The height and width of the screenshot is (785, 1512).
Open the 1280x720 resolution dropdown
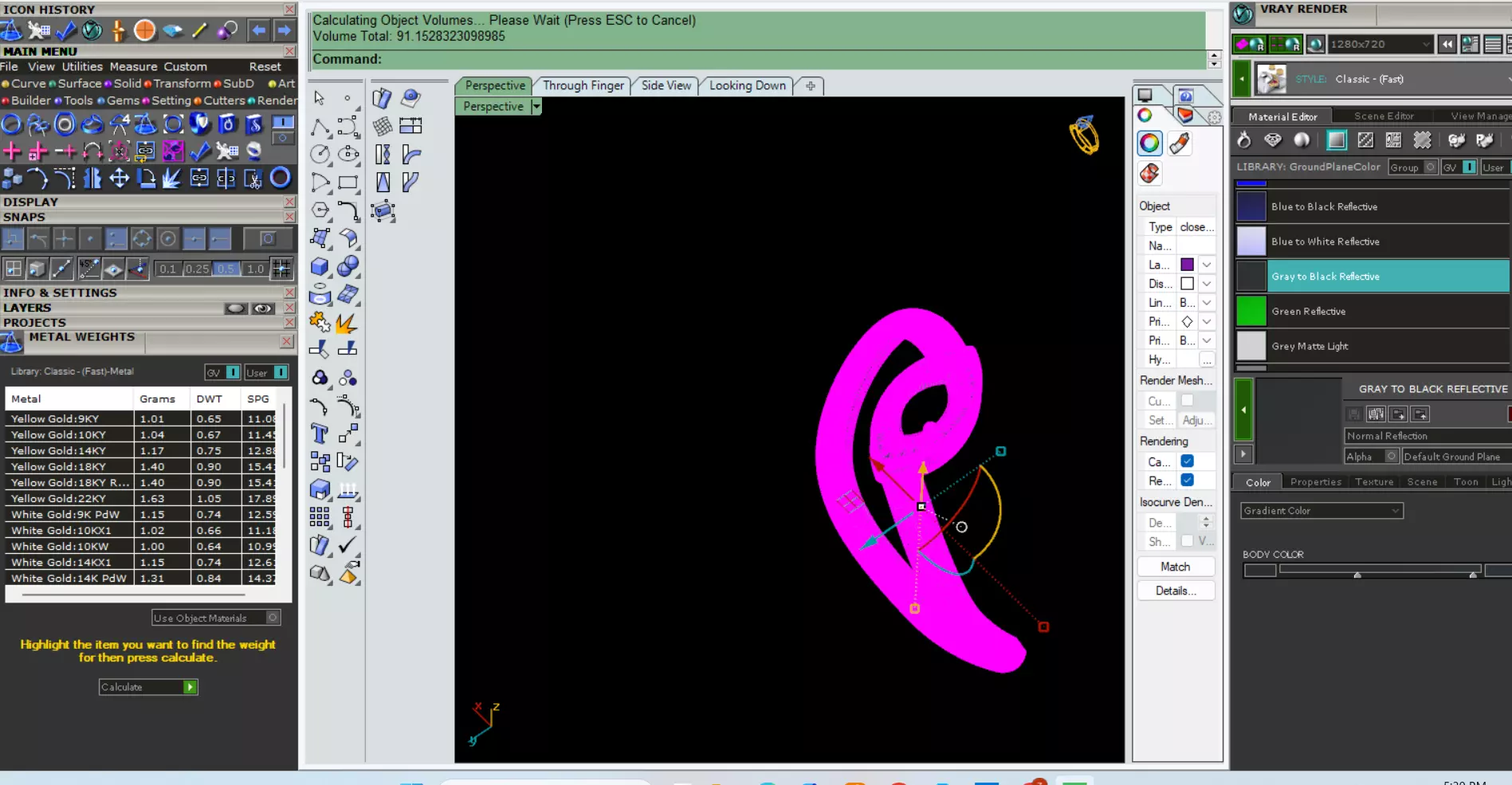[1380, 45]
